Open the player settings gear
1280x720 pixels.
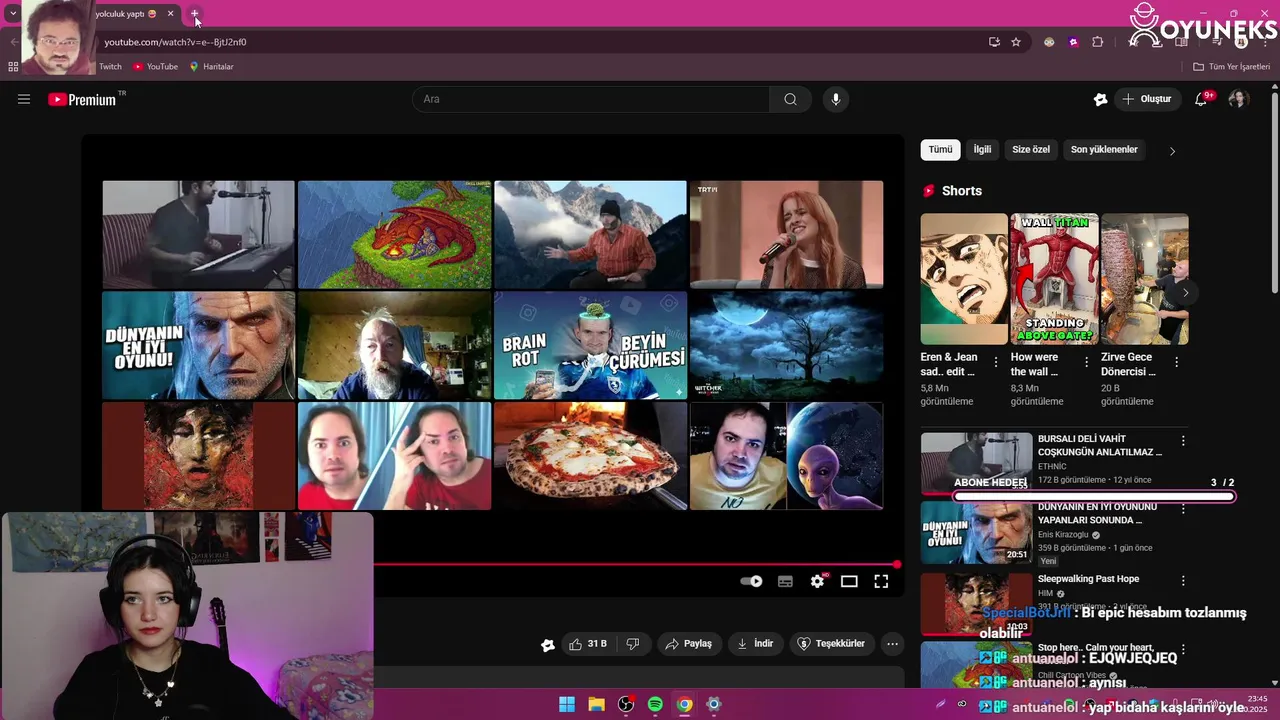(x=817, y=581)
